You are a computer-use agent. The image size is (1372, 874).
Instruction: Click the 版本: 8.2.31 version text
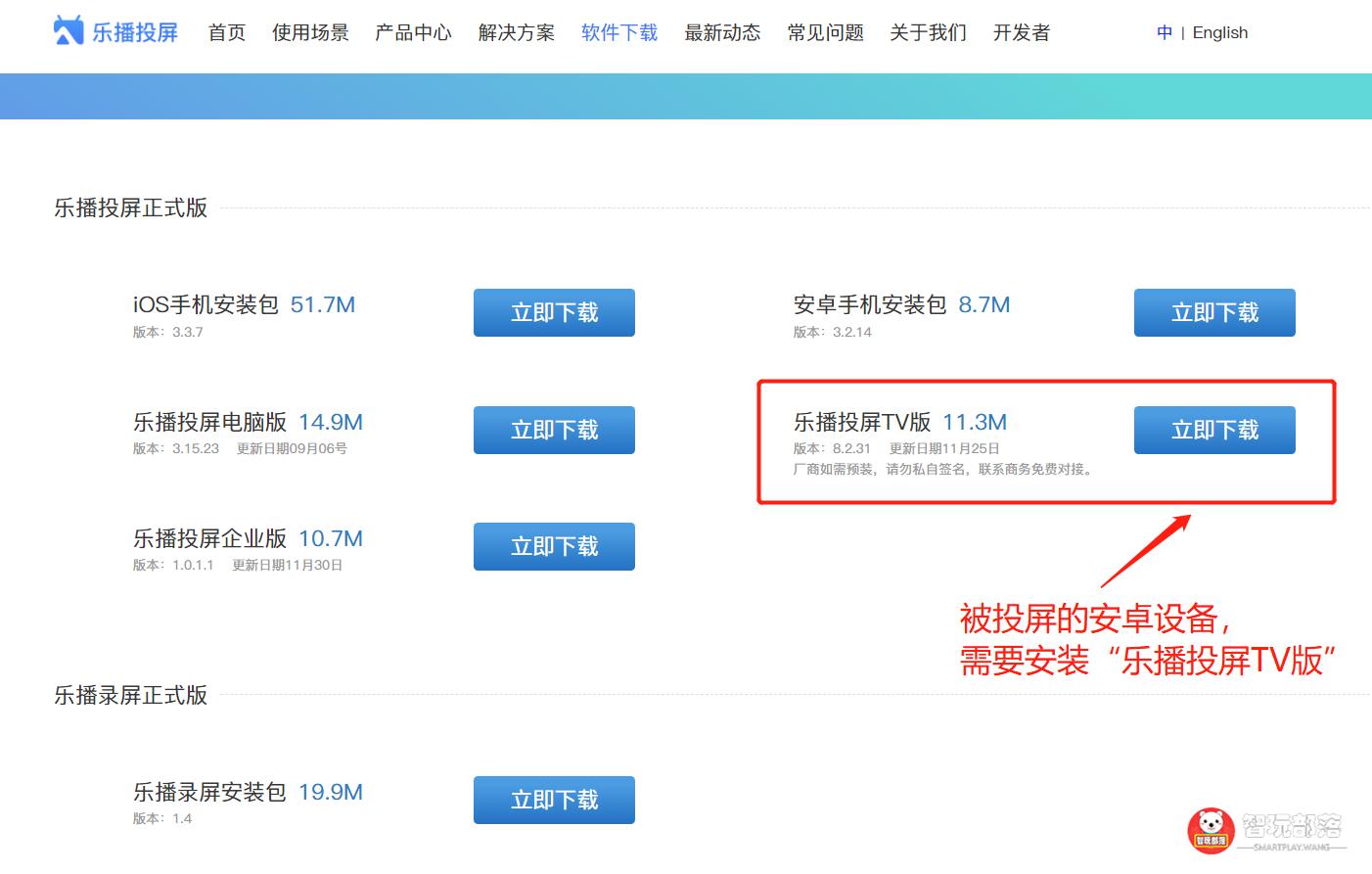(833, 448)
